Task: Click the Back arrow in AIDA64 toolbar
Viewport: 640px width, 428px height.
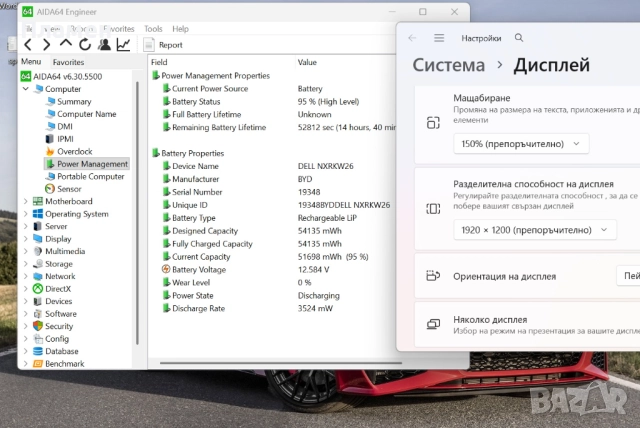Action: [x=28, y=44]
